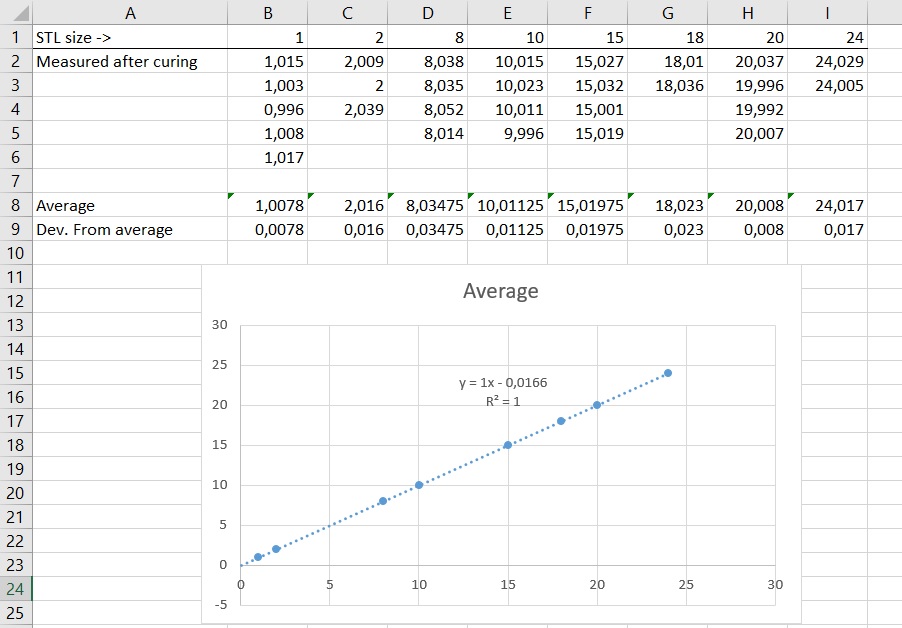The image size is (902, 628).
Task: Select the 'Measured after curing' cell
Action: pos(130,62)
